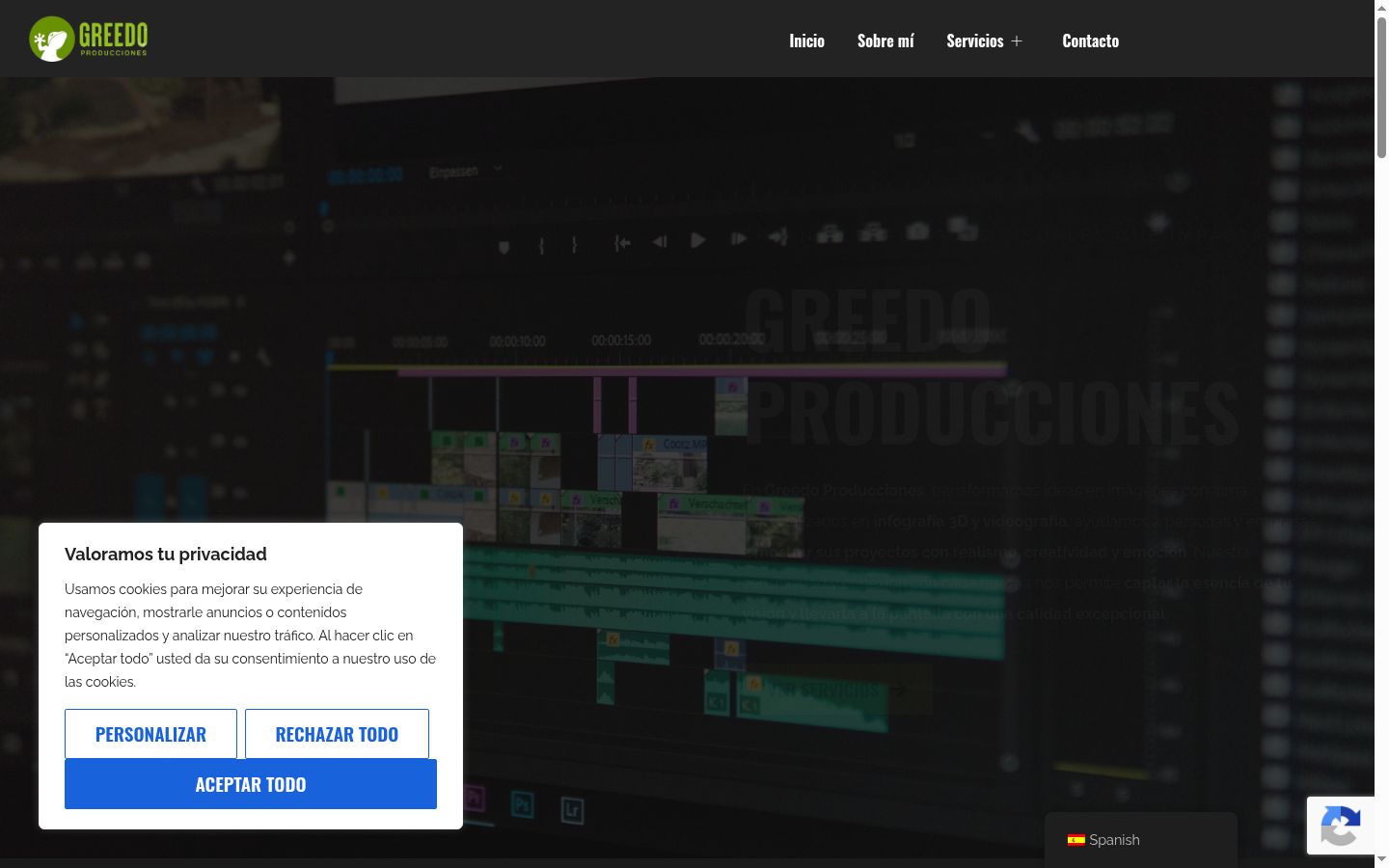Click the cookie usage description paragraph
The height and width of the screenshot is (868, 1389).
click(251, 636)
